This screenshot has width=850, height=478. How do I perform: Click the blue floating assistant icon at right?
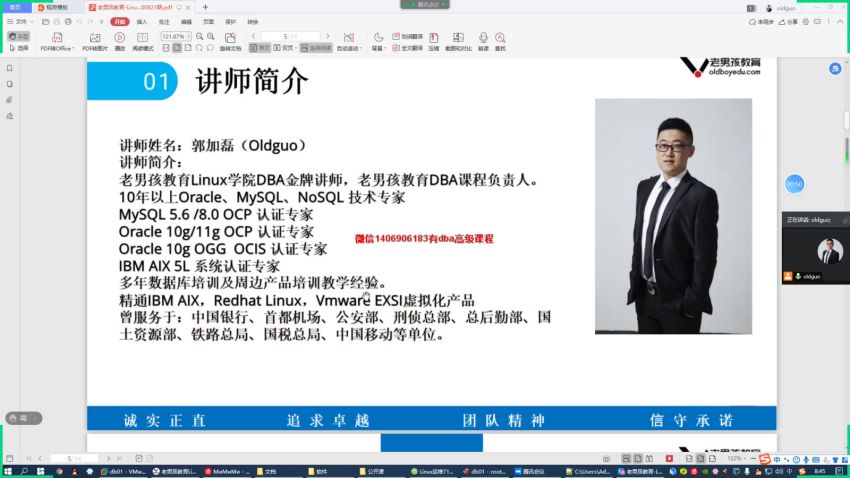835,69
